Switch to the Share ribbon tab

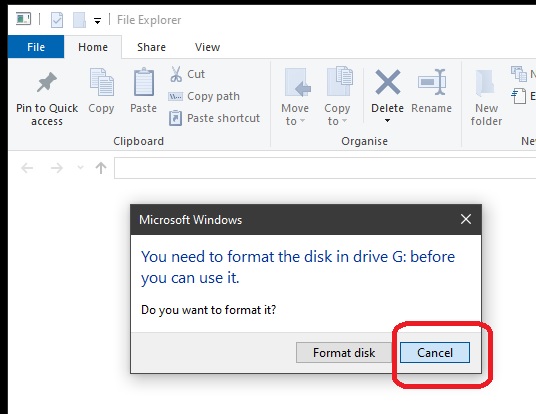pos(151,47)
